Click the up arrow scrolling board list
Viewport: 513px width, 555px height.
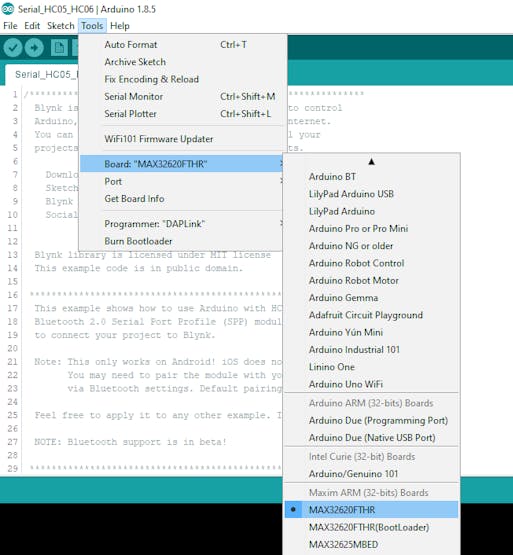371,162
